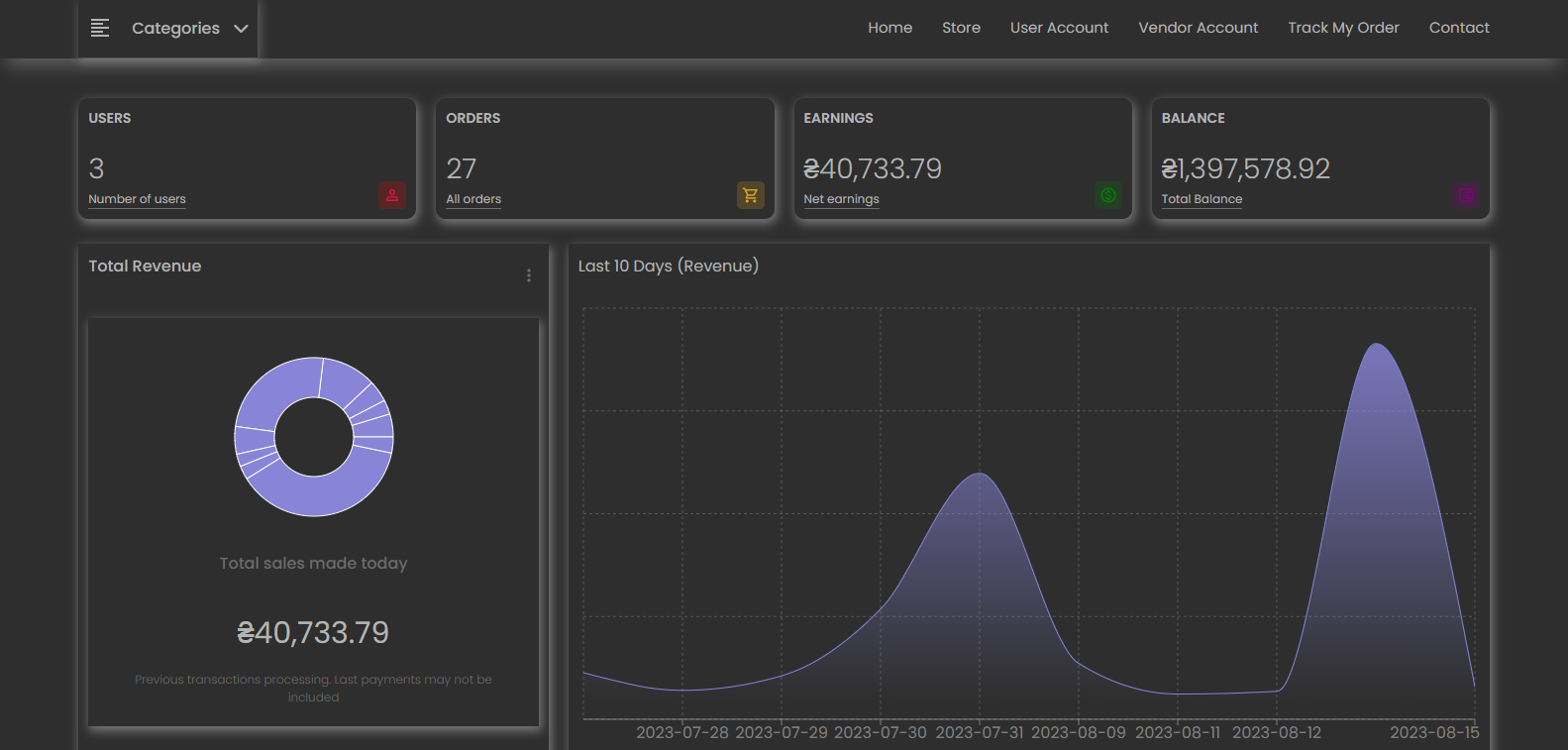Navigate to User Account
Screen dimensions: 1568x750
(1059, 28)
